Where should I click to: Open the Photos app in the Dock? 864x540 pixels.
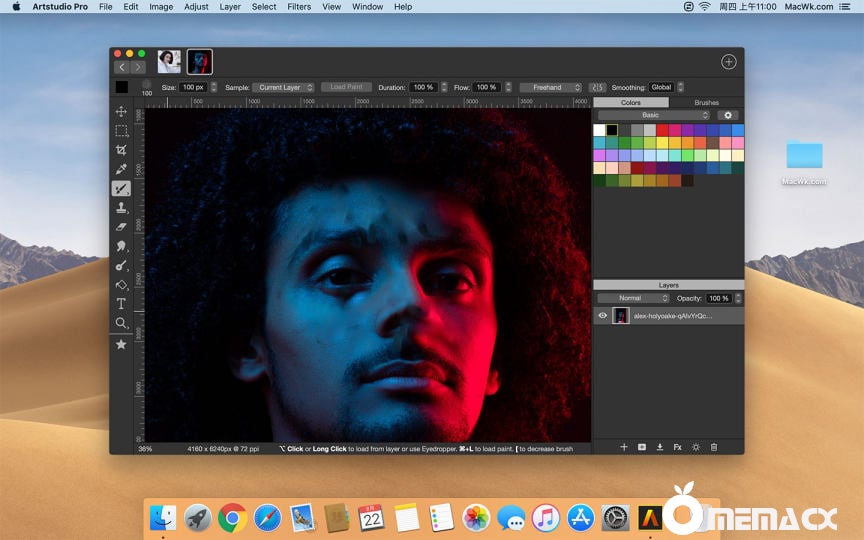point(476,518)
